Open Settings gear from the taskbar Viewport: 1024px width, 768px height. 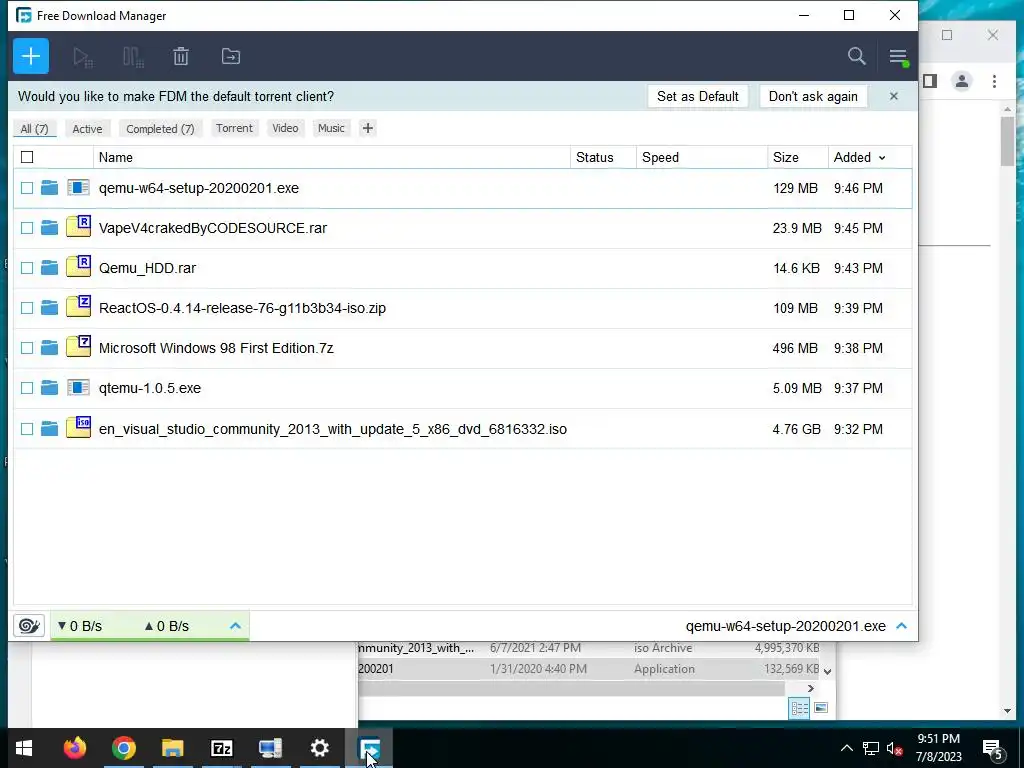[x=319, y=748]
